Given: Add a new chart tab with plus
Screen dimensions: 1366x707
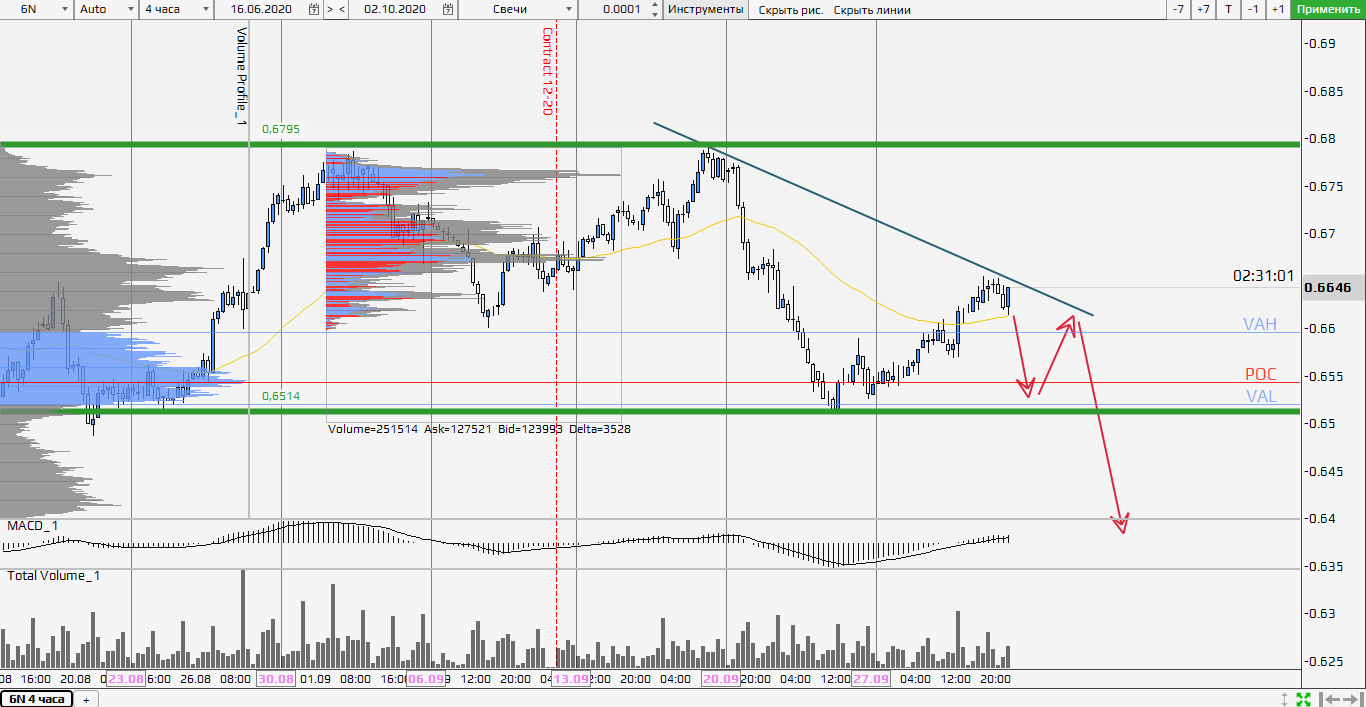Looking at the screenshot, I should tap(85, 699).
